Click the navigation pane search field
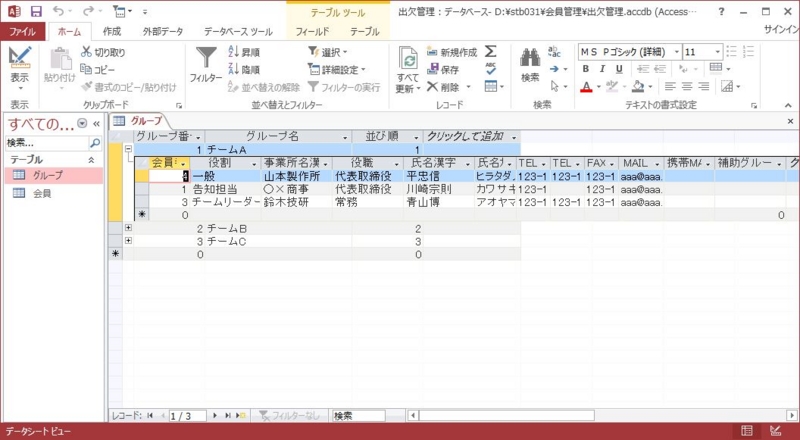800x440 pixels. [47, 143]
